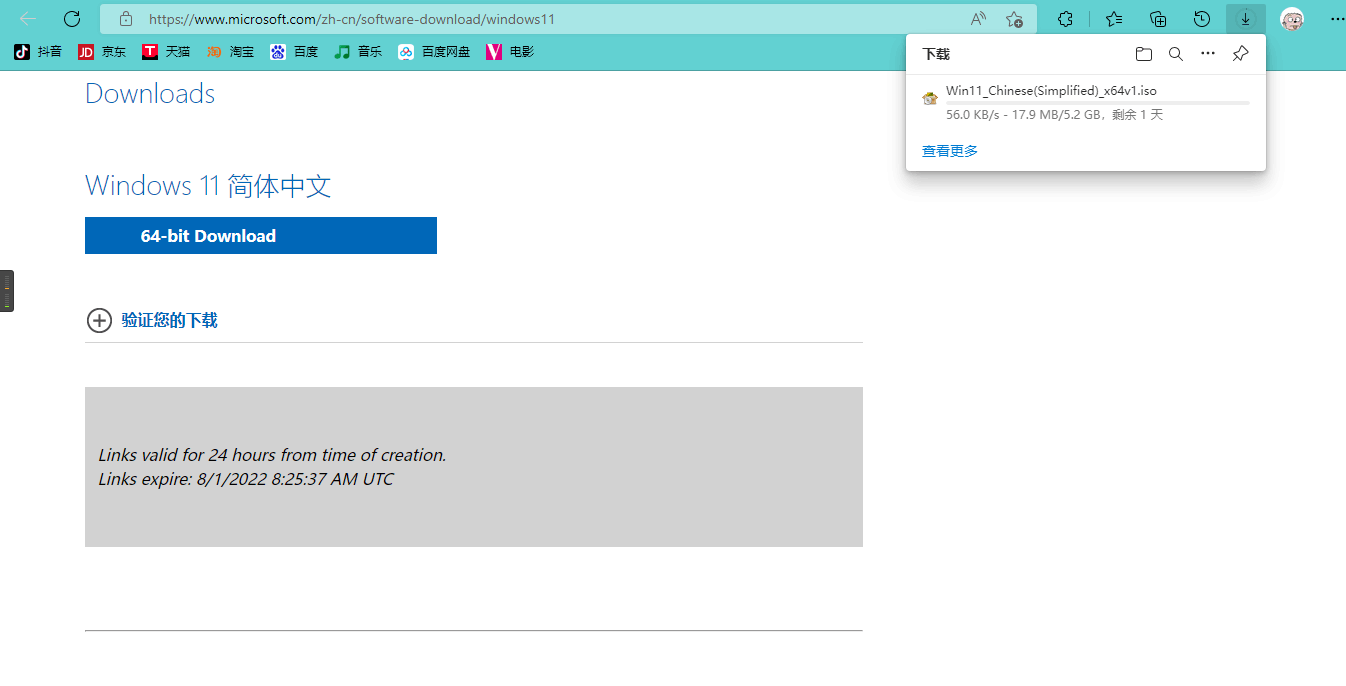Open the 抖音 bookmark

click(x=38, y=51)
